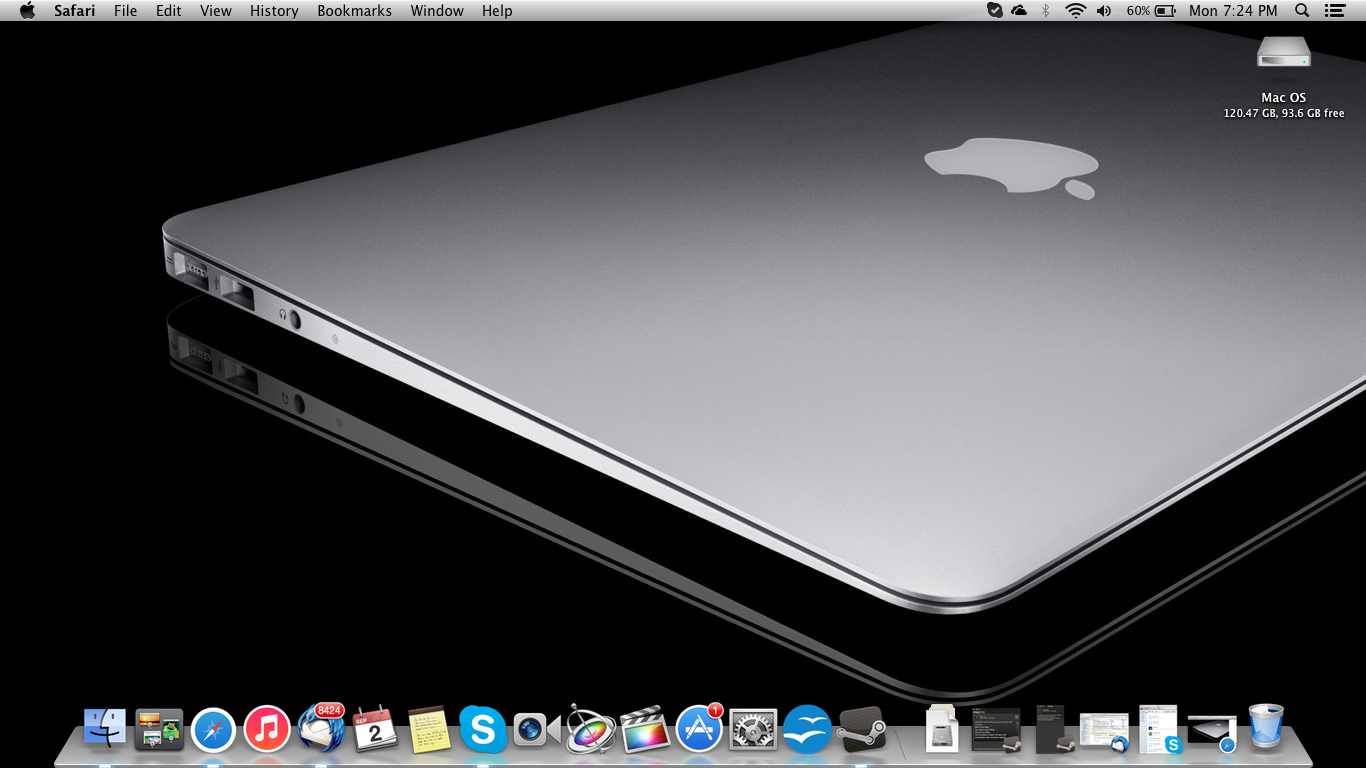Open Safari compass icon in Dock
This screenshot has width=1366, height=768.
(213, 729)
